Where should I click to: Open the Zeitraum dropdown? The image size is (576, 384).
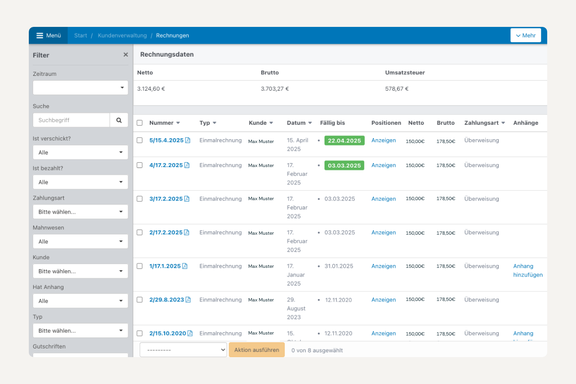pos(80,88)
